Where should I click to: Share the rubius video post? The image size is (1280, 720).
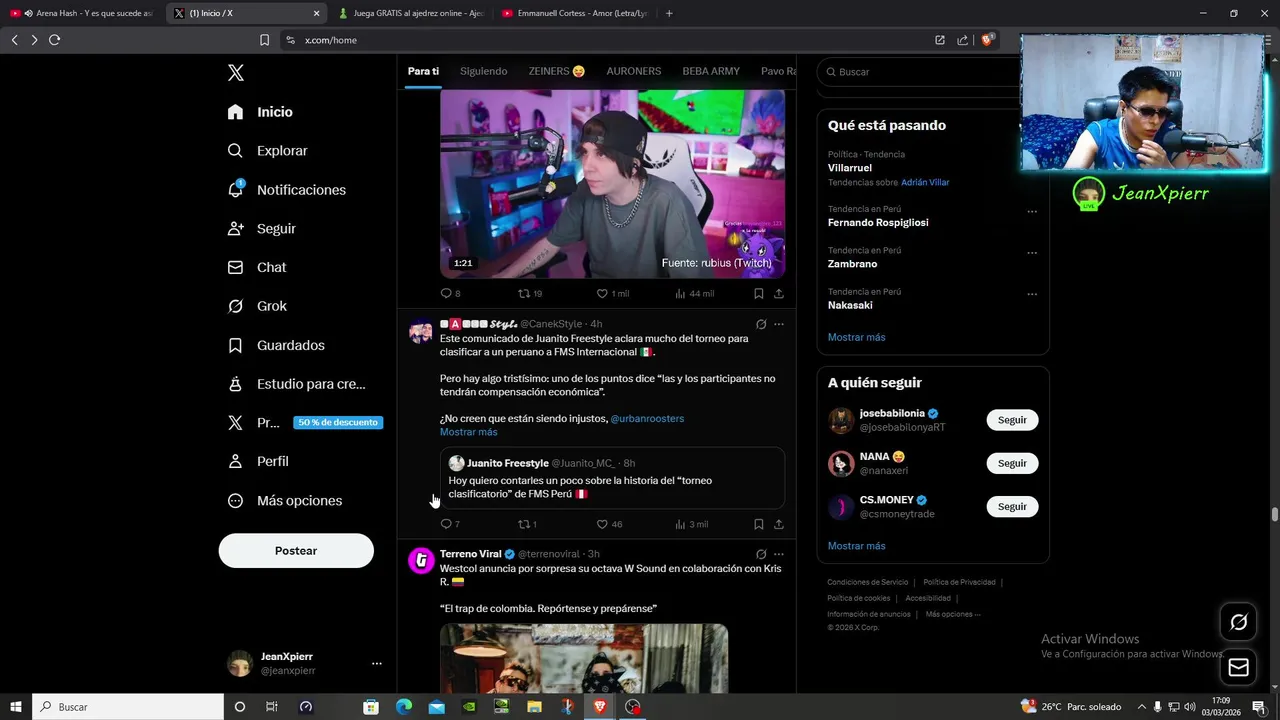(x=779, y=293)
